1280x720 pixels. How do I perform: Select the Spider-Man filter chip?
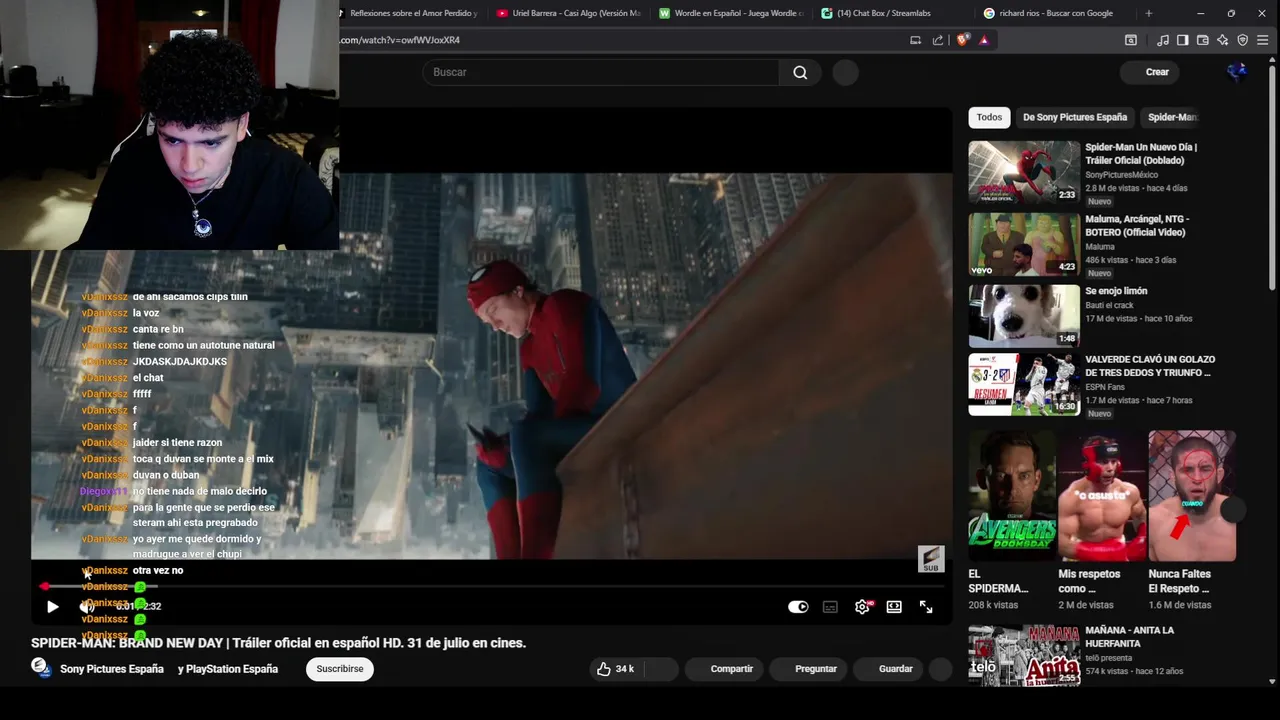1172,117
